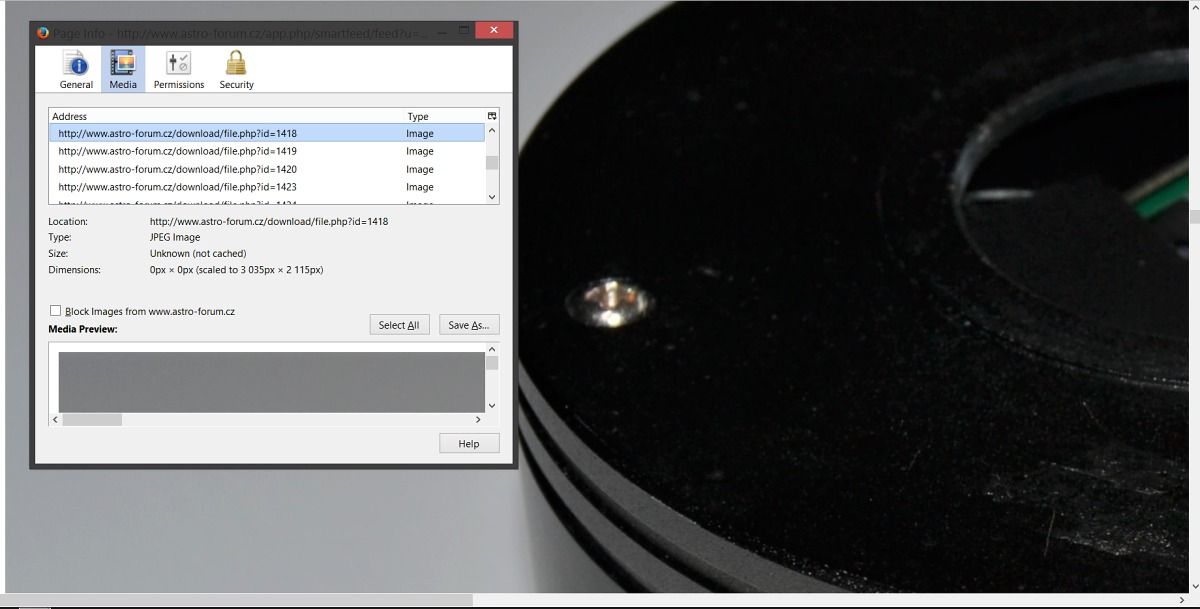Screen dimensions: 1200x609
Task: Switch to the Media tab
Action: [x=123, y=70]
